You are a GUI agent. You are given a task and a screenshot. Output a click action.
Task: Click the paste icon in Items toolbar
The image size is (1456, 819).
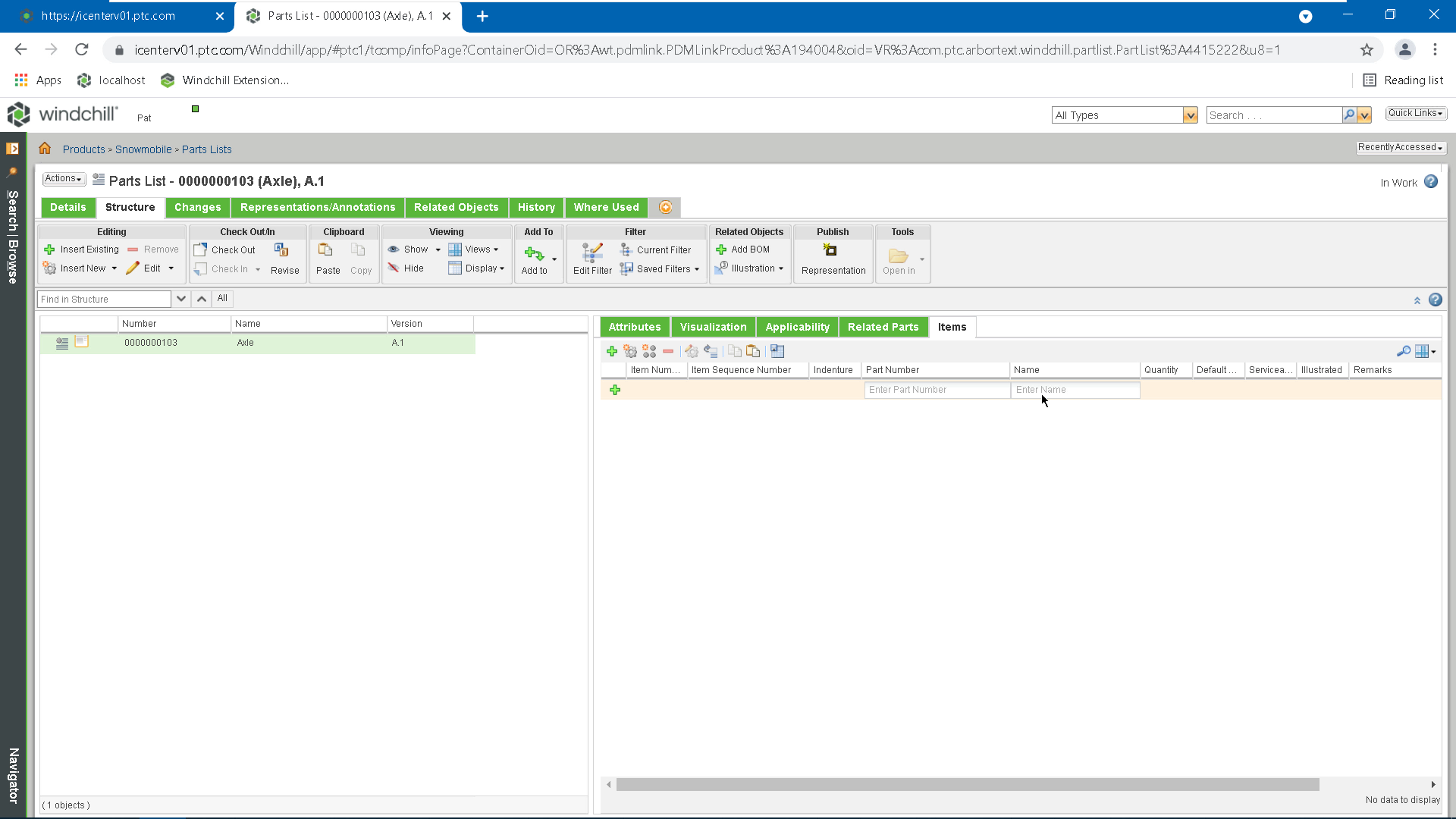[x=753, y=351]
